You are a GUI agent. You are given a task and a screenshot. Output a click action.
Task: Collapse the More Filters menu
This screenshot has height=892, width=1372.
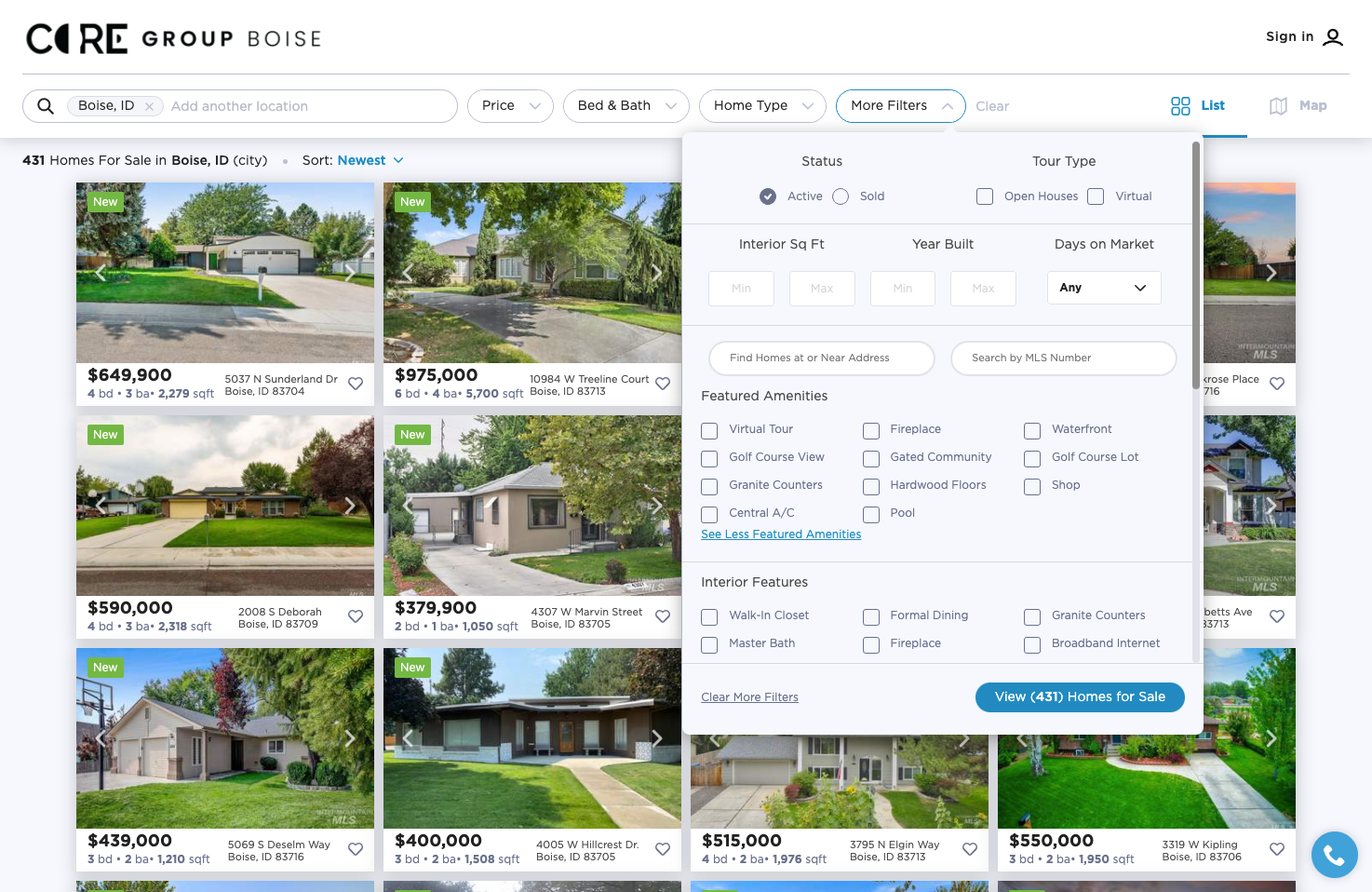point(900,106)
